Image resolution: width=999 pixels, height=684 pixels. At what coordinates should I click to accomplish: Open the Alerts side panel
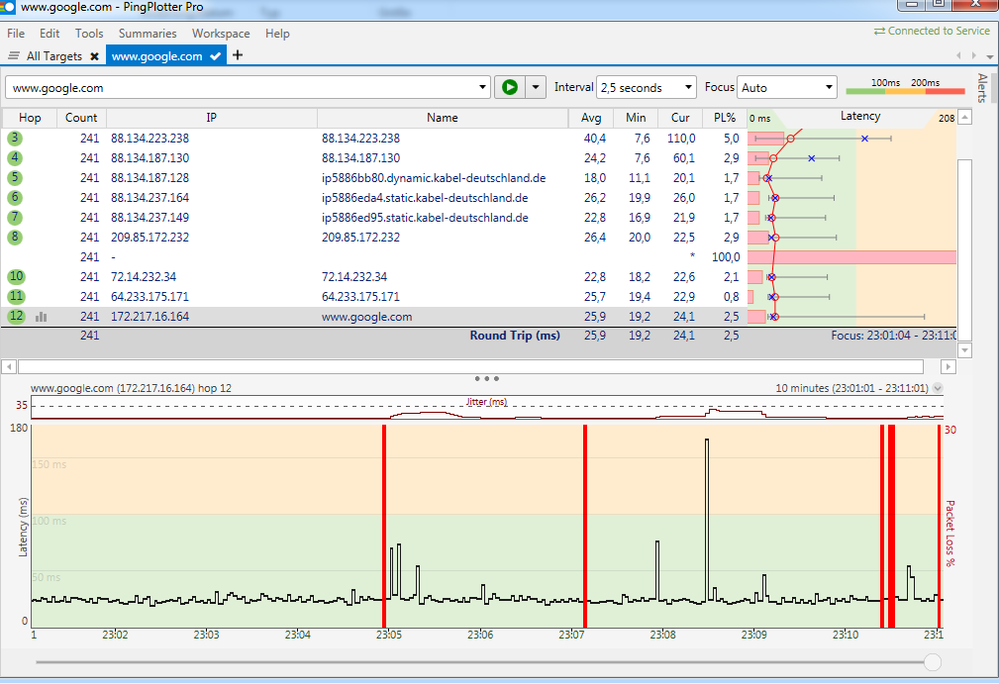point(982,88)
